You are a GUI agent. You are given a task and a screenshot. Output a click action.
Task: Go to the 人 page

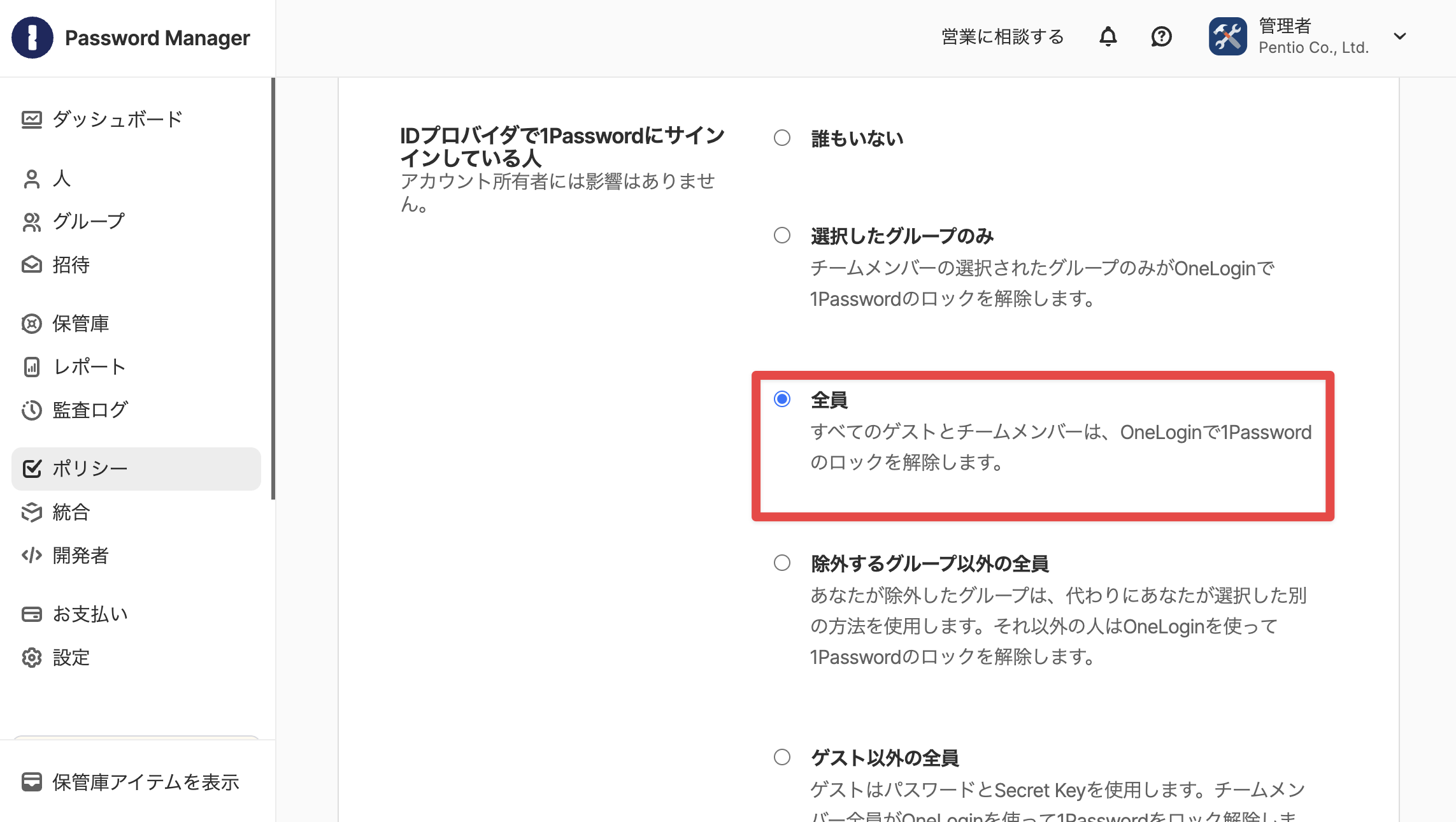pos(136,179)
